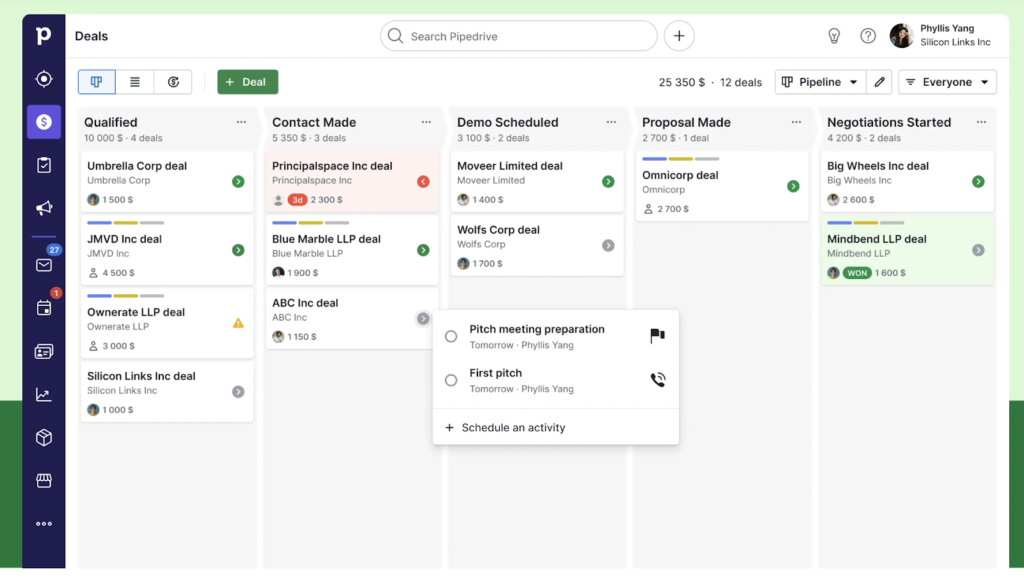Open the Activities calendar icon in sidebar
The width and height of the screenshot is (1024, 581).
click(43, 309)
